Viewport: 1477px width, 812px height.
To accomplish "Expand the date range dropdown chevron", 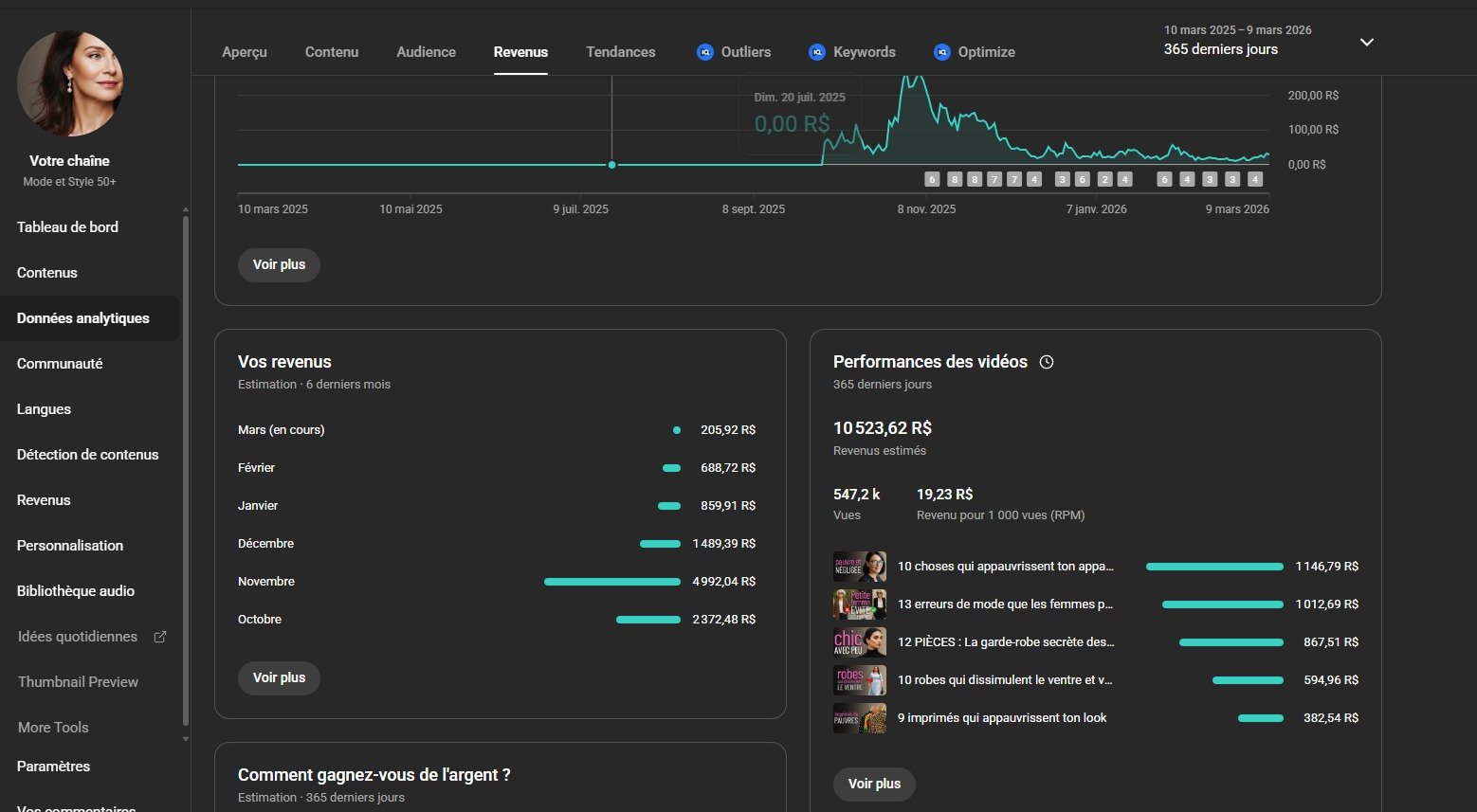I will click(x=1366, y=42).
